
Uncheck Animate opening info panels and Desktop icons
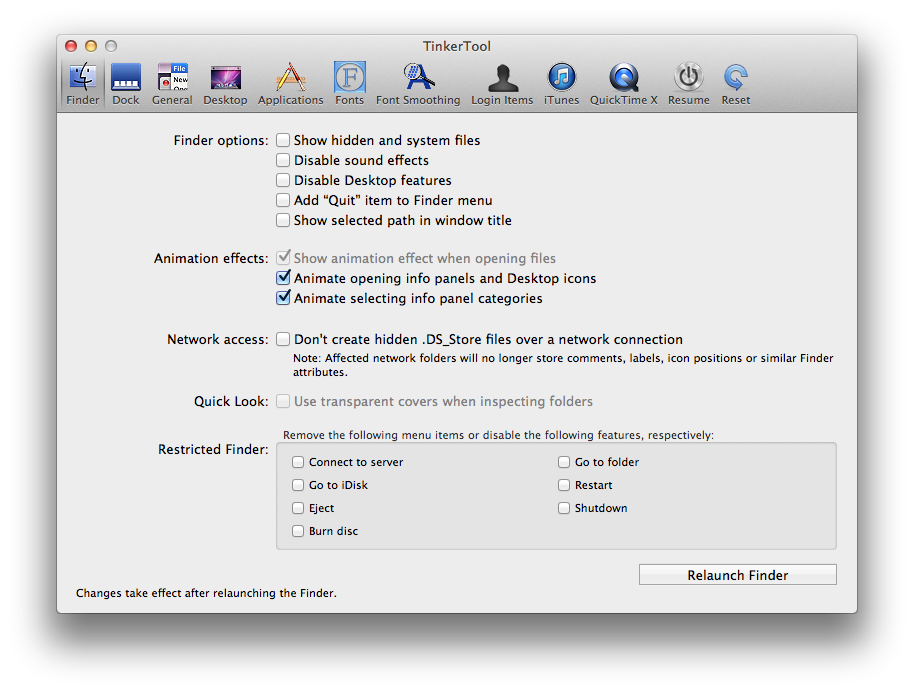tap(283, 277)
